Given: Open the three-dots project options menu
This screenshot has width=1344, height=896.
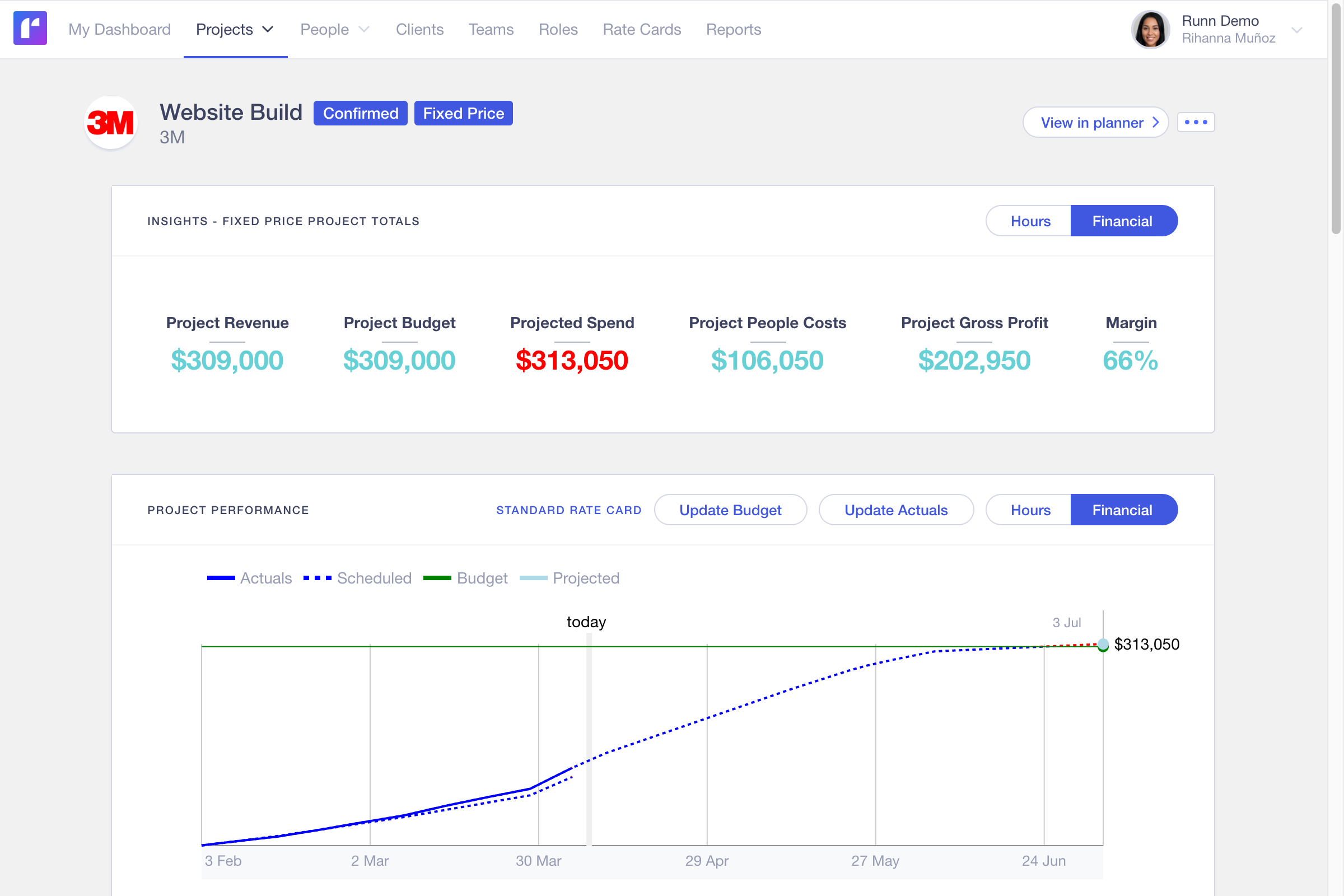Looking at the screenshot, I should [x=1196, y=122].
